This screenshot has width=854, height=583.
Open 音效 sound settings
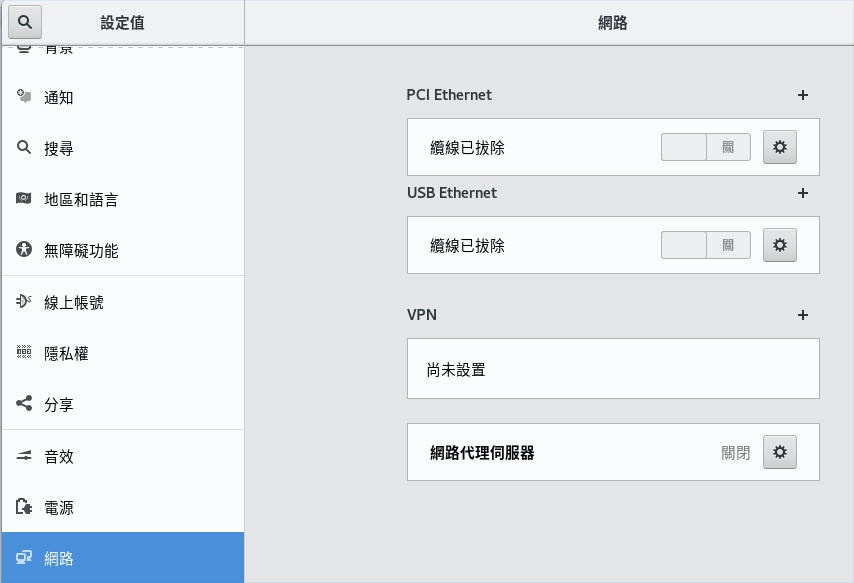[123, 456]
